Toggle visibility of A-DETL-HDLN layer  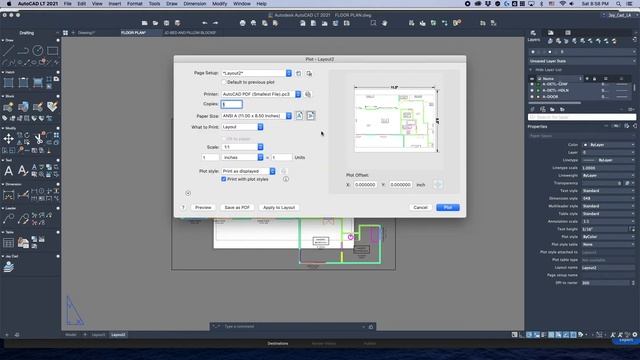click(532, 91)
